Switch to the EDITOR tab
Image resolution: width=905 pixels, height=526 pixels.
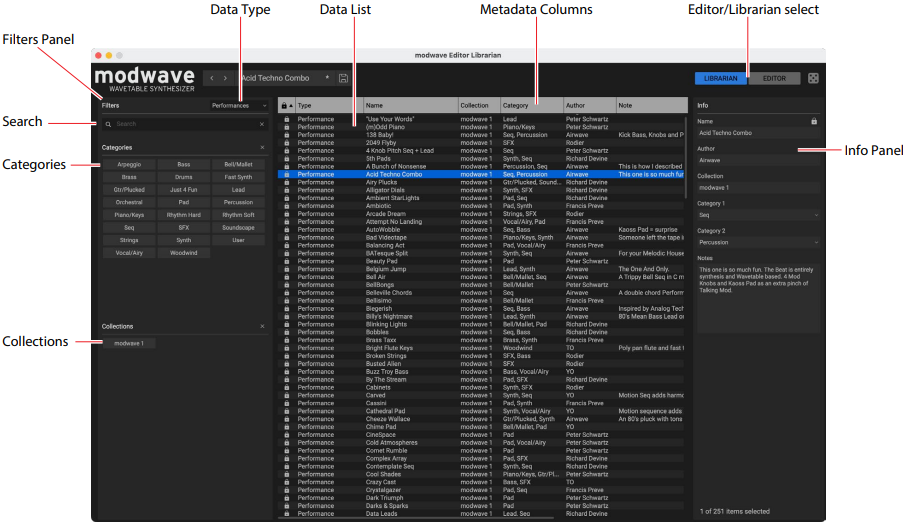pos(773,78)
